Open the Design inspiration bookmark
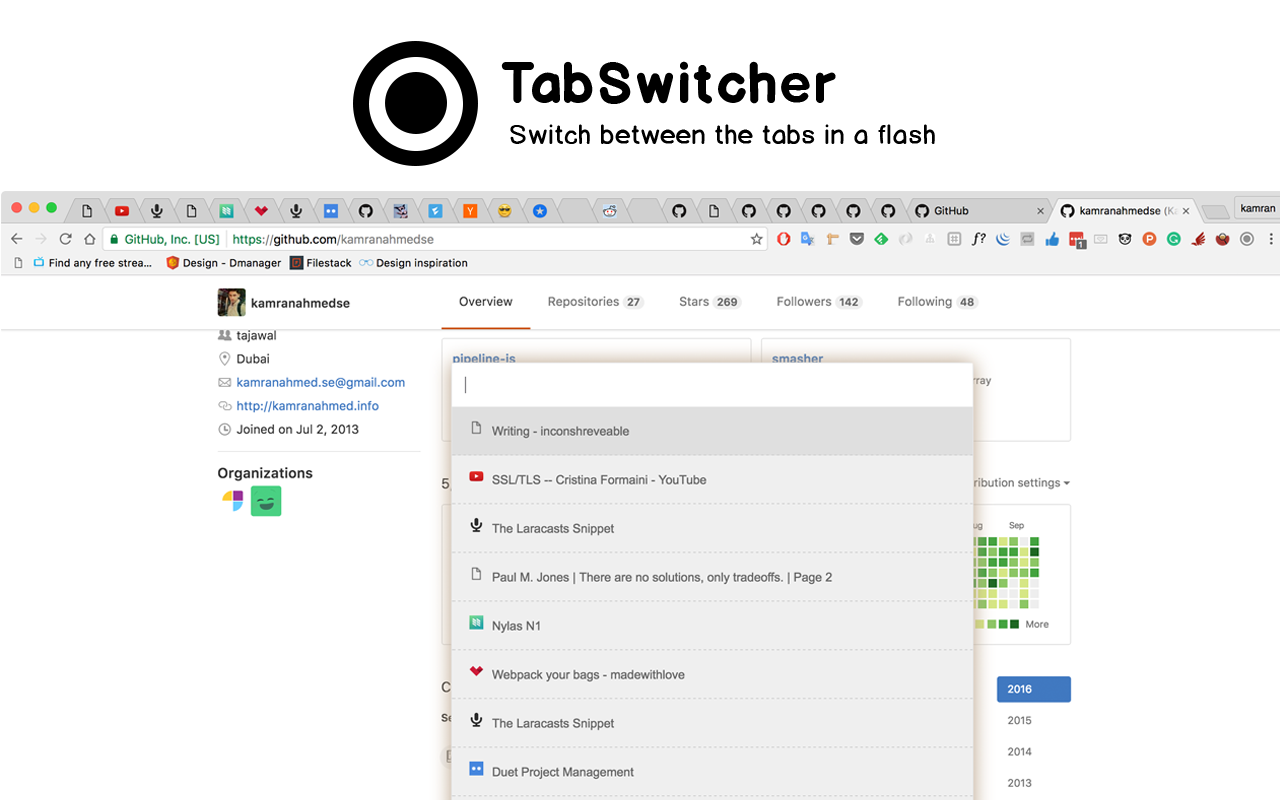 point(413,263)
